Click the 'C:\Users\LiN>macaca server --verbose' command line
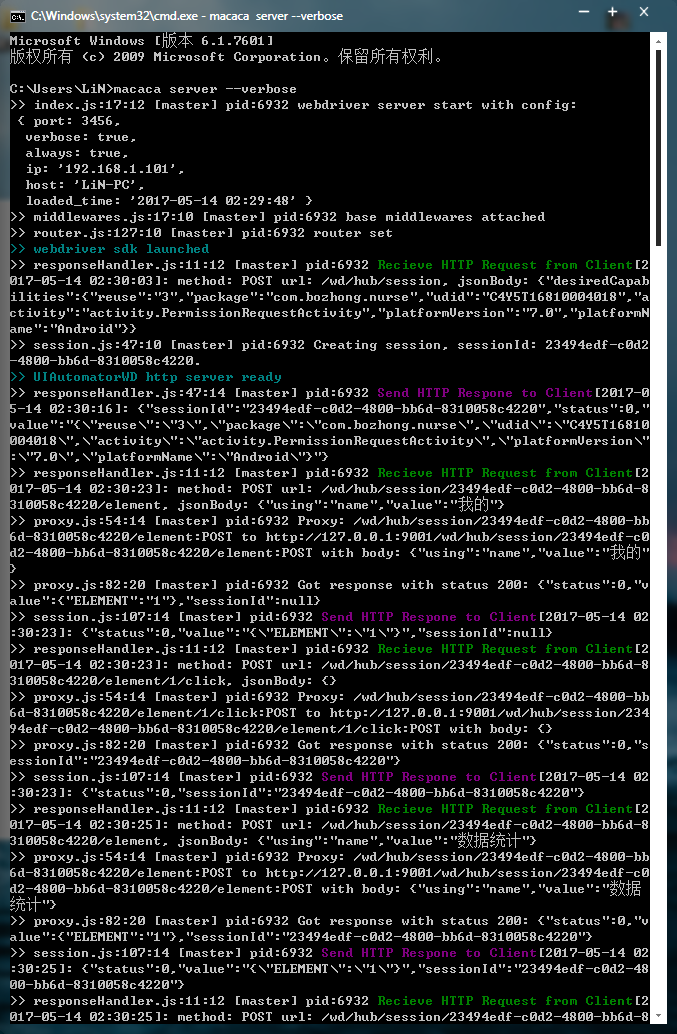 [153, 89]
